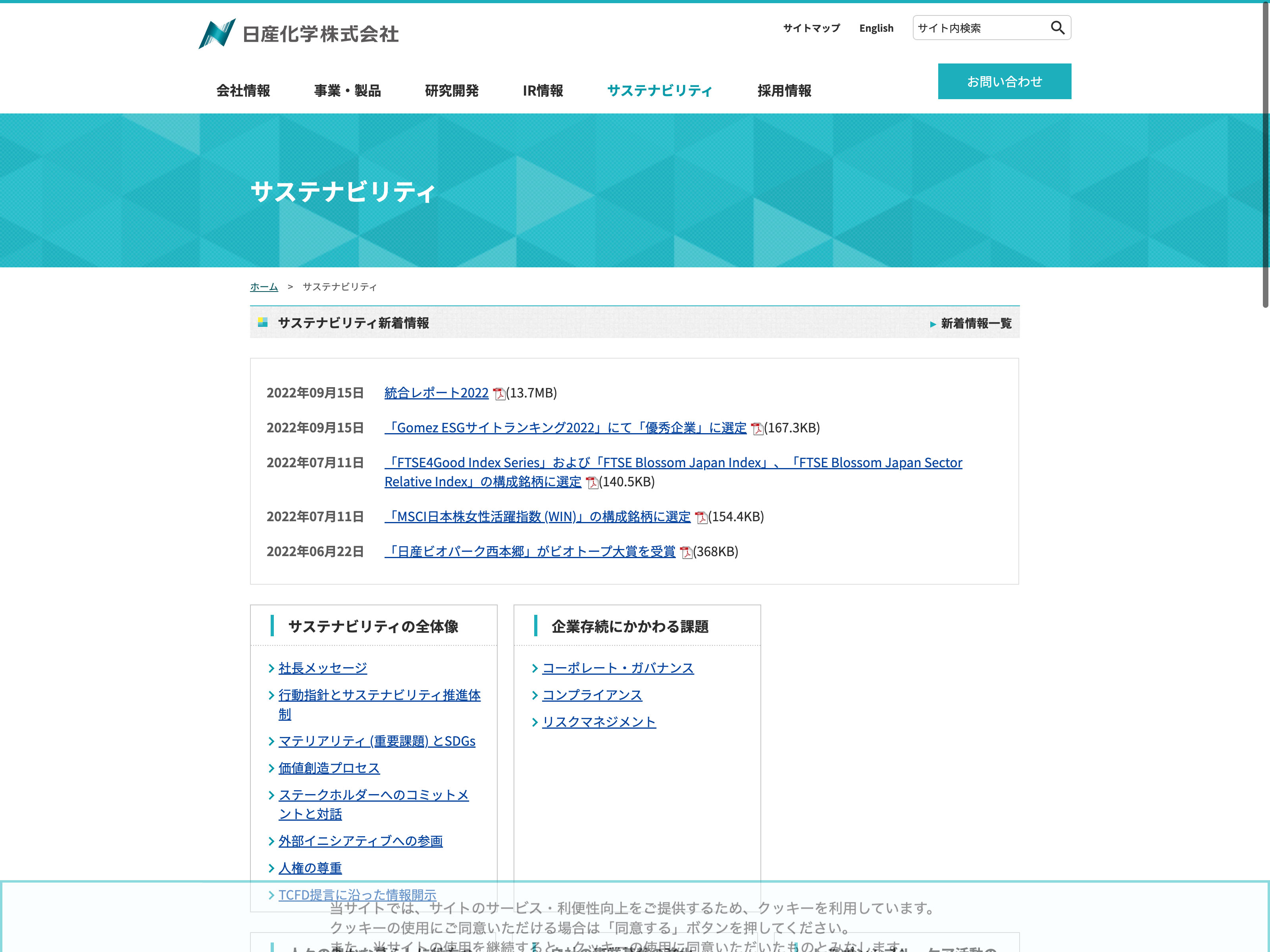The height and width of the screenshot is (952, 1270).
Task: Click the Nissan Chemical logo
Action: click(x=298, y=33)
